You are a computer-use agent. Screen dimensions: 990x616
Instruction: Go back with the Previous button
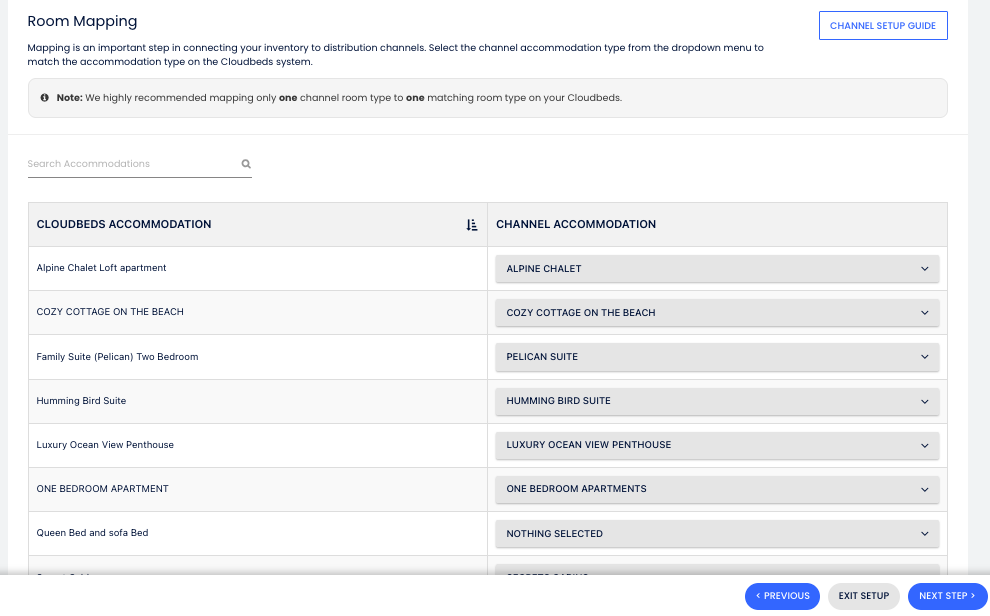pyautogui.click(x=782, y=596)
